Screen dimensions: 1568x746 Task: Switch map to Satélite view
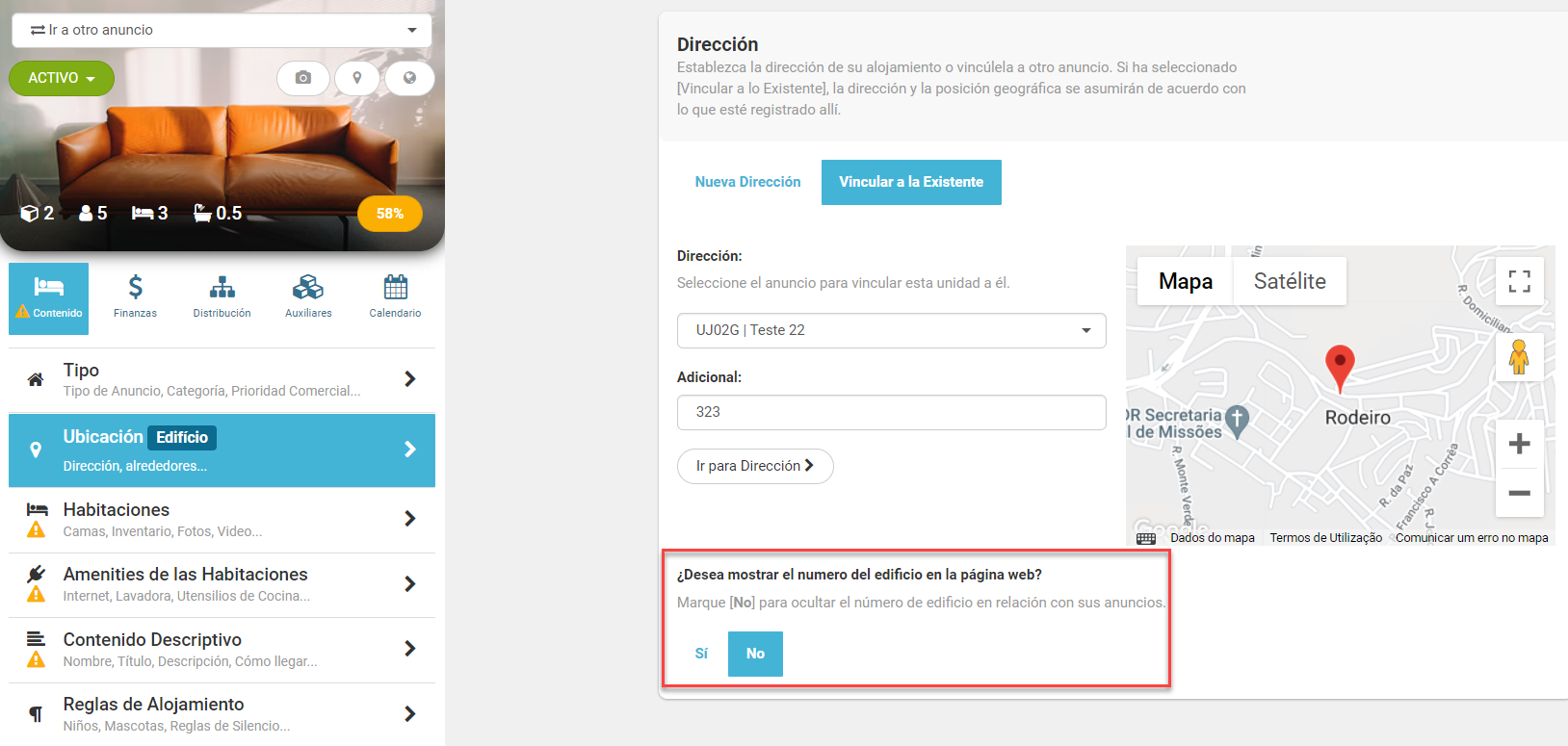point(1290,281)
